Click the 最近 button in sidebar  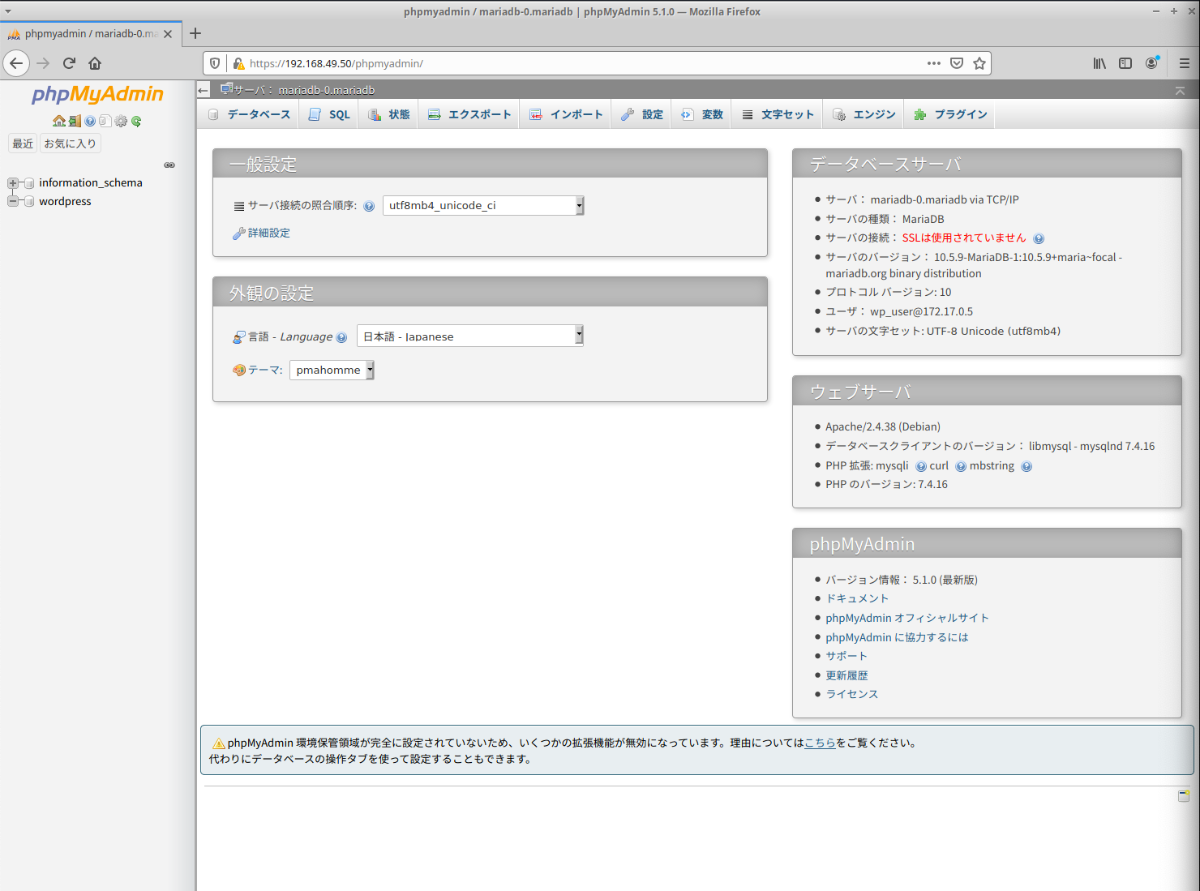coord(23,144)
